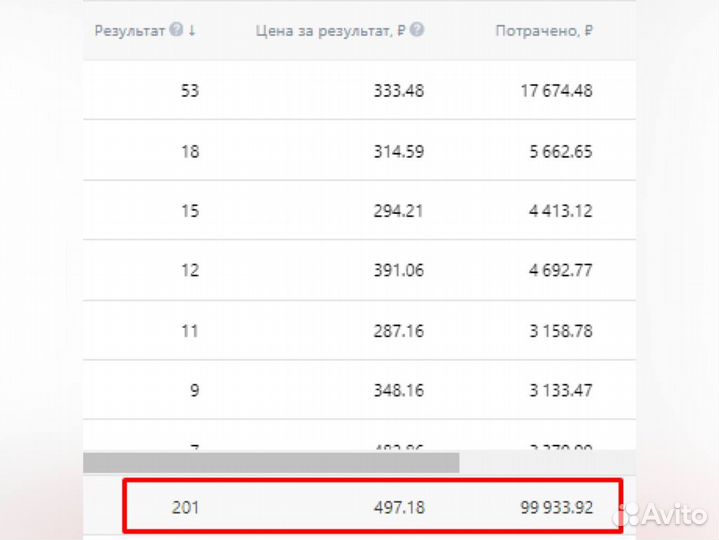
Task: Select total price per result 497.18
Action: pos(399,507)
